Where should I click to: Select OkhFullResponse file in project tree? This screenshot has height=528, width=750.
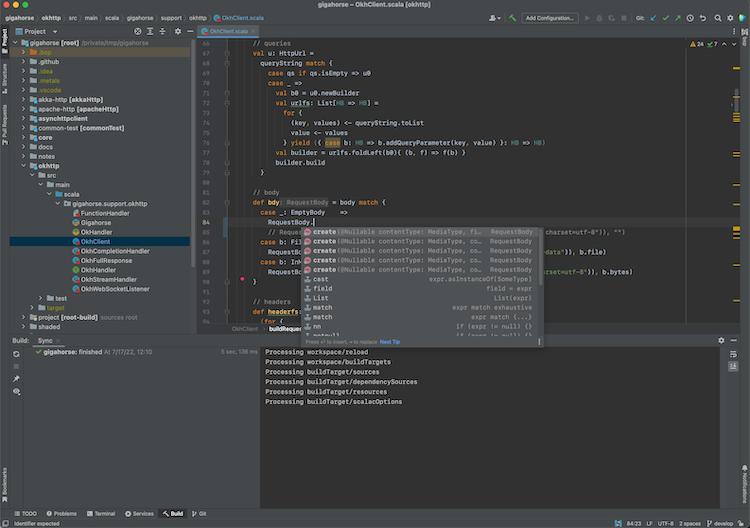pos(106,260)
